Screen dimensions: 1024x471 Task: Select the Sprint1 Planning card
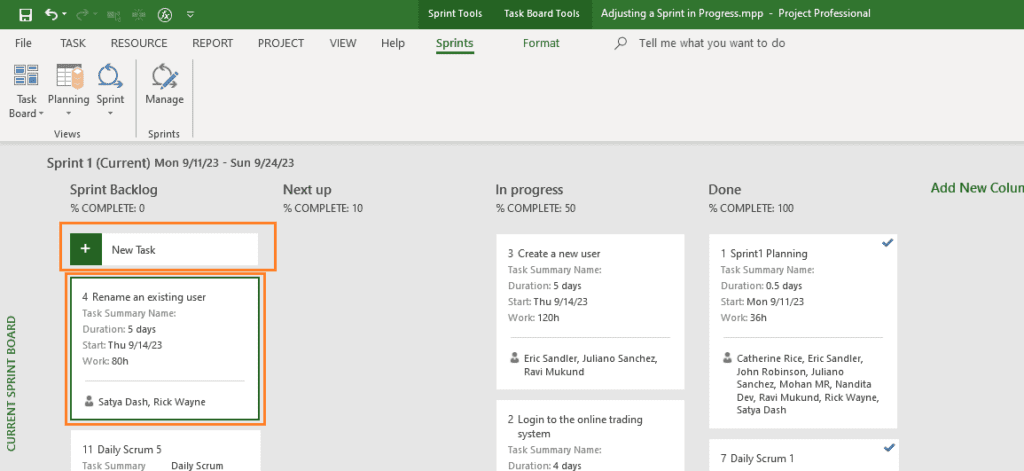803,331
